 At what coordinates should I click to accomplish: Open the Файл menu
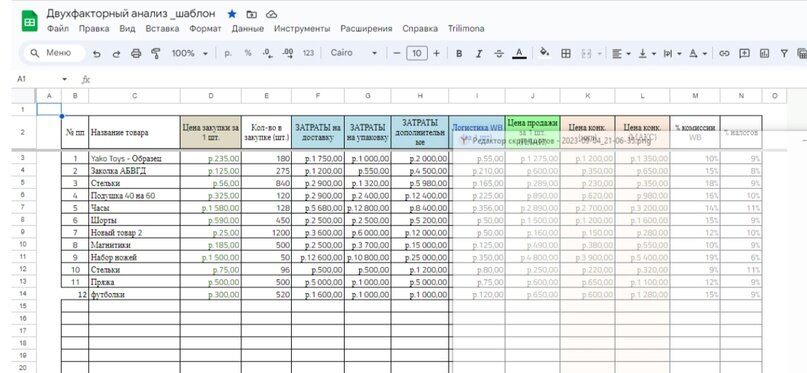[x=58, y=29]
